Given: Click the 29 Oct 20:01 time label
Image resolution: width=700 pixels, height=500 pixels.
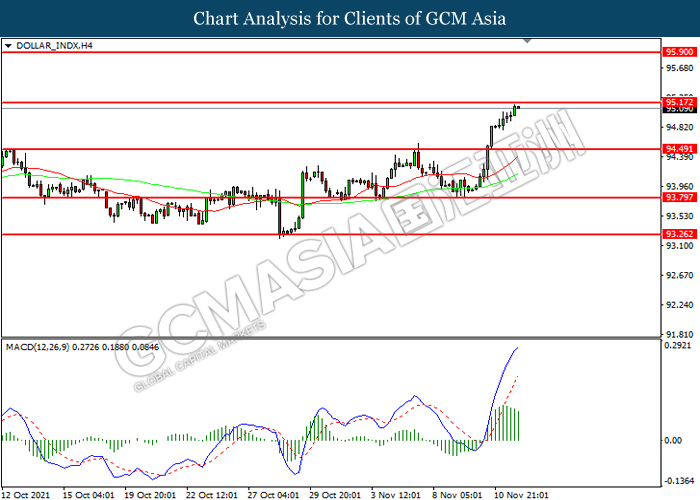Looking at the screenshot, I should (x=335, y=495).
